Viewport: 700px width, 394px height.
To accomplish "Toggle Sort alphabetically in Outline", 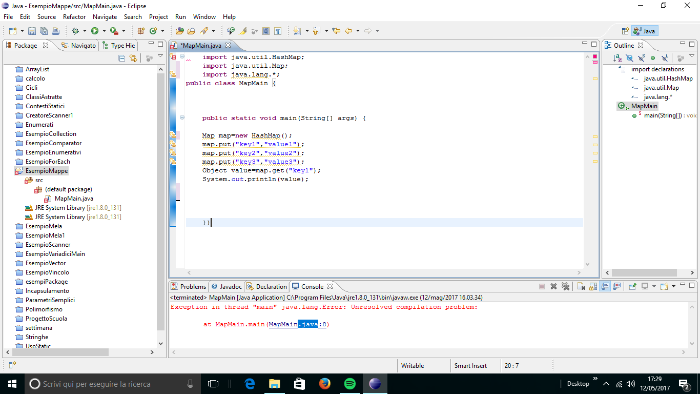I will coord(617,58).
